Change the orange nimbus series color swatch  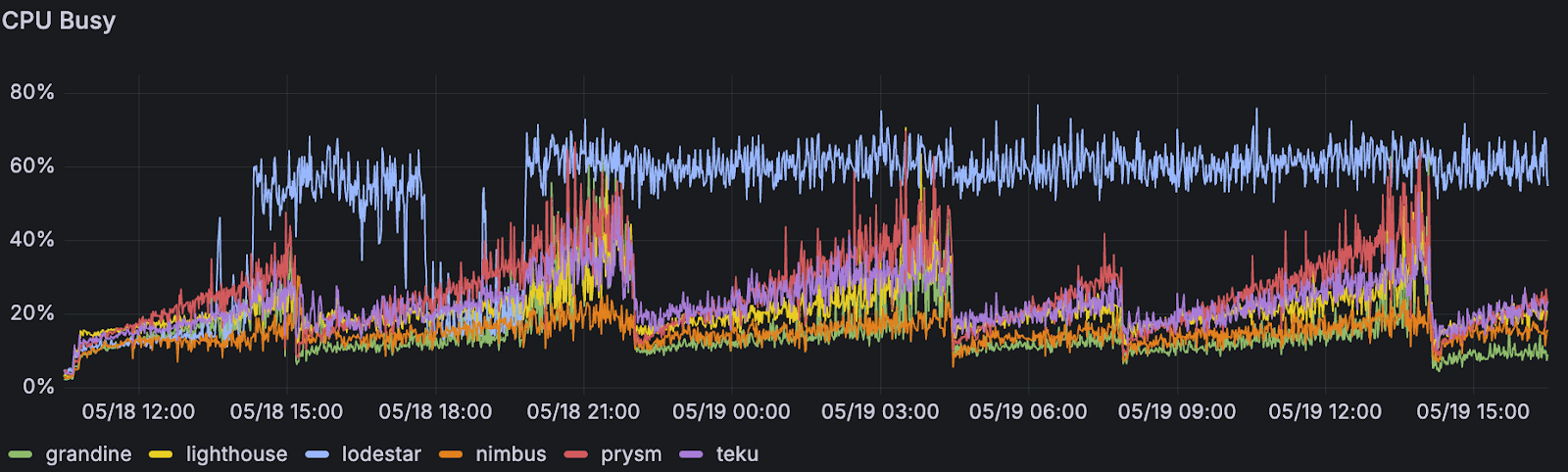(x=451, y=454)
